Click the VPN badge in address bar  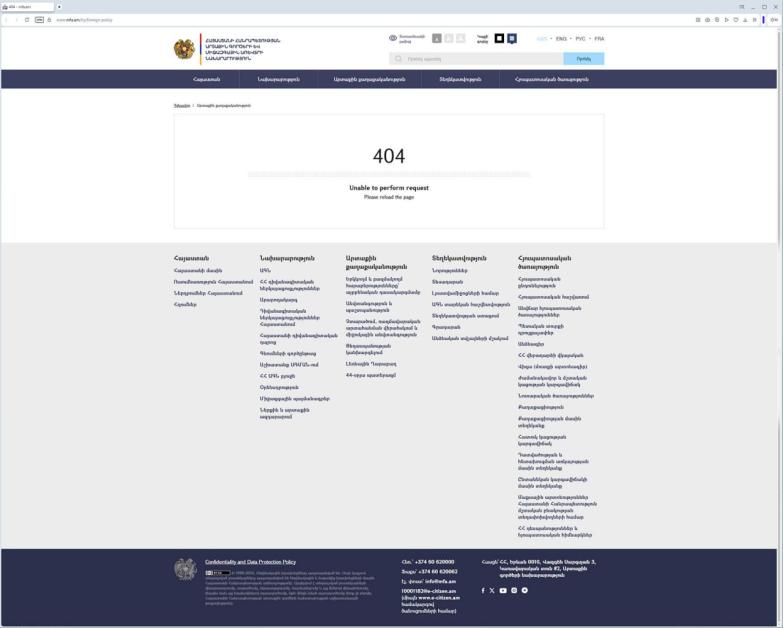pos(39,20)
